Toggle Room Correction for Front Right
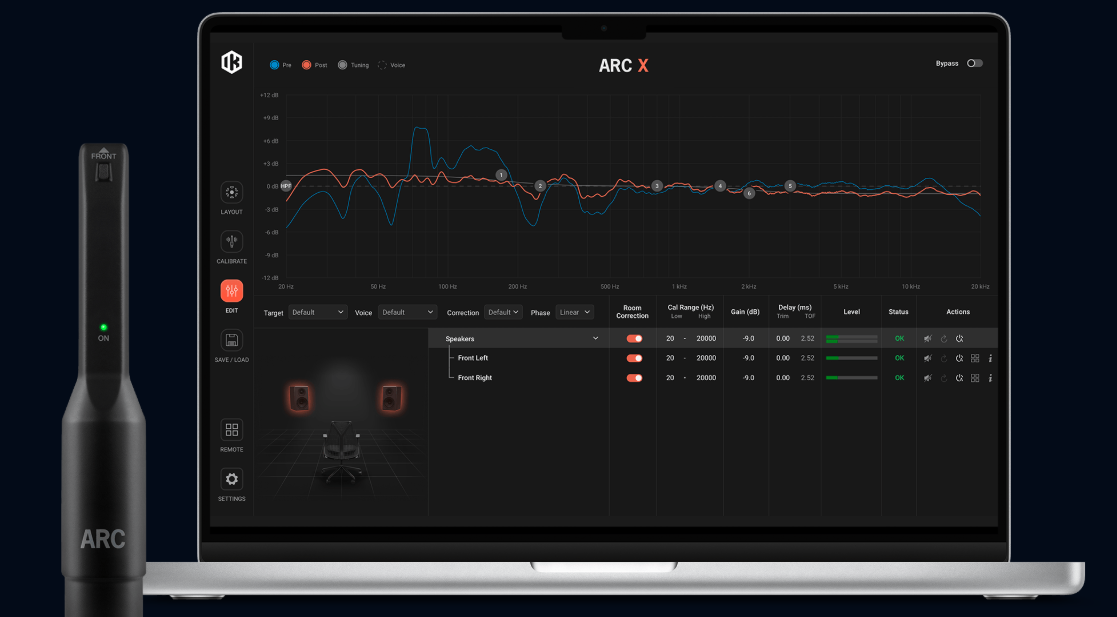Screen dimensions: 1117x617 (x=635, y=378)
